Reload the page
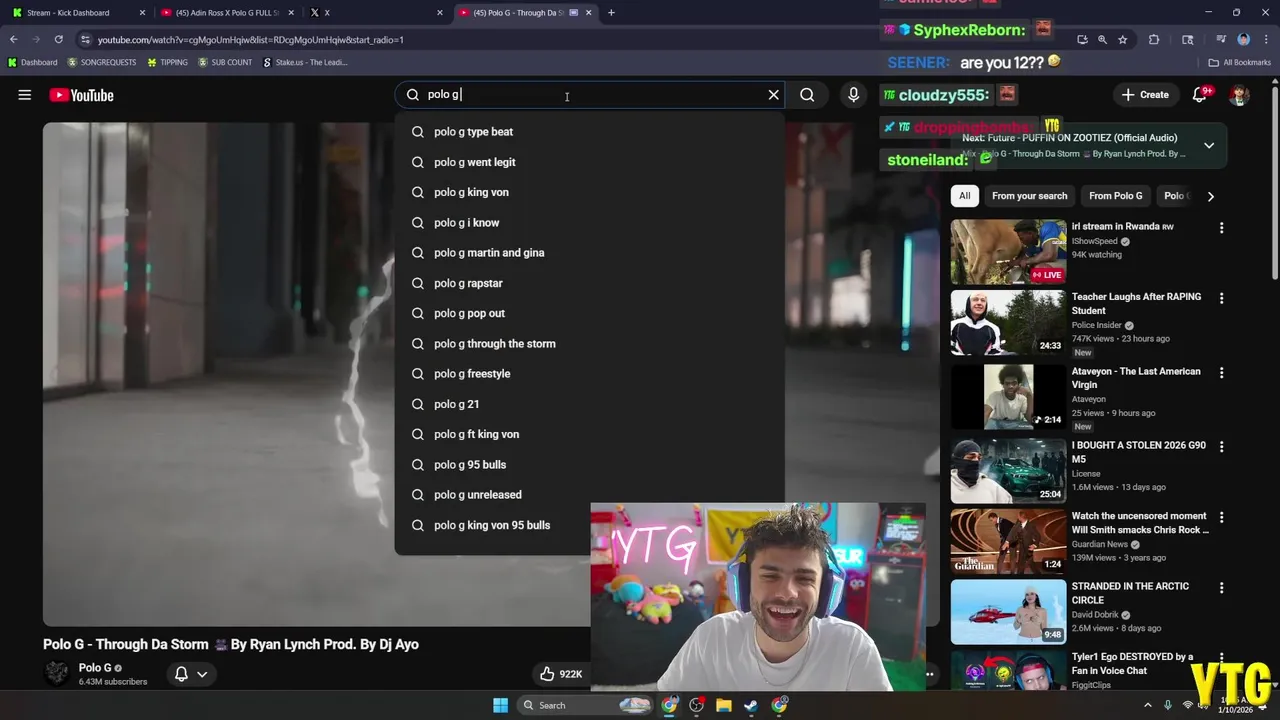The width and height of the screenshot is (1280, 720). (58, 39)
